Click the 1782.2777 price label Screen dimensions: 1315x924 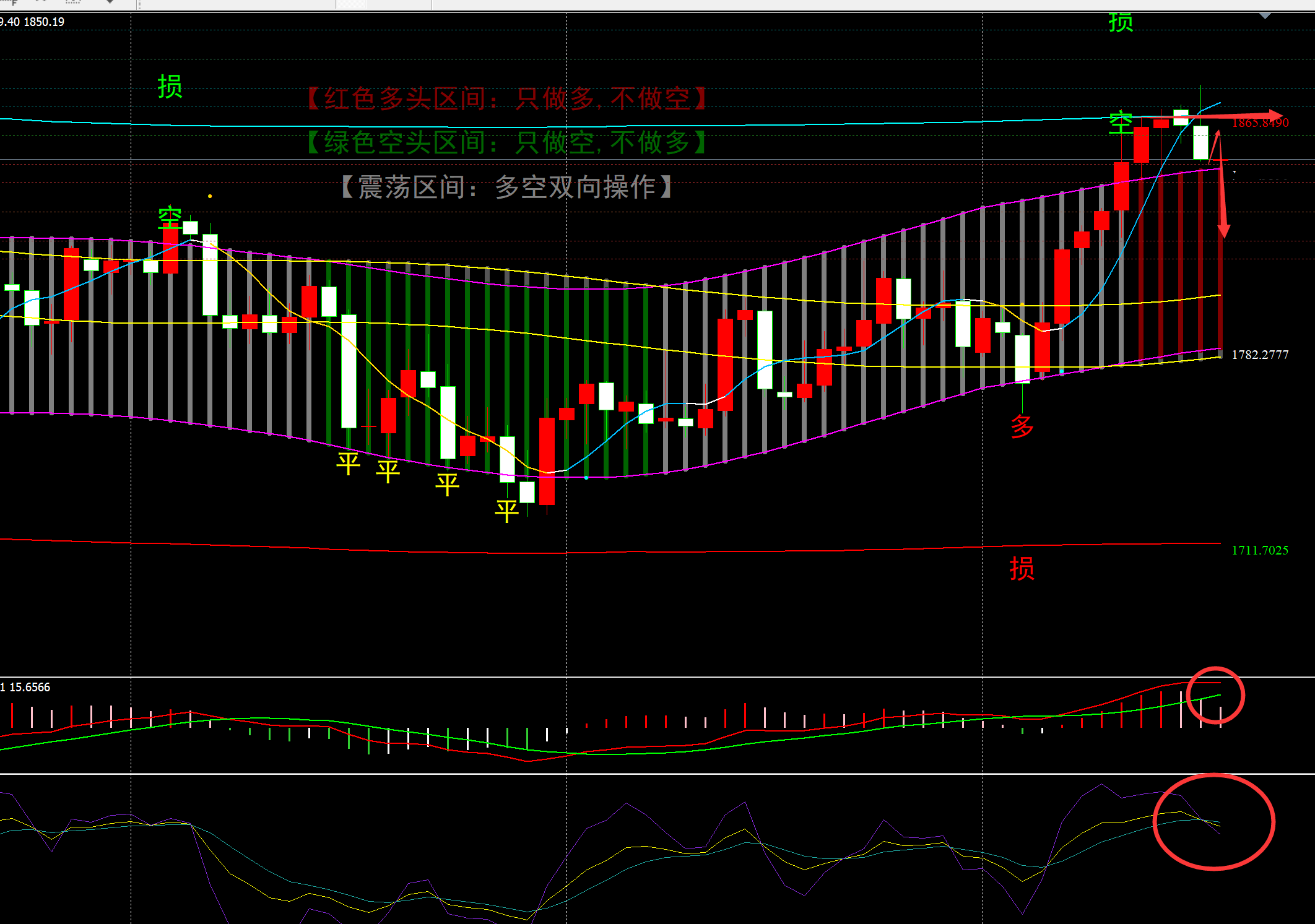[x=1259, y=355]
